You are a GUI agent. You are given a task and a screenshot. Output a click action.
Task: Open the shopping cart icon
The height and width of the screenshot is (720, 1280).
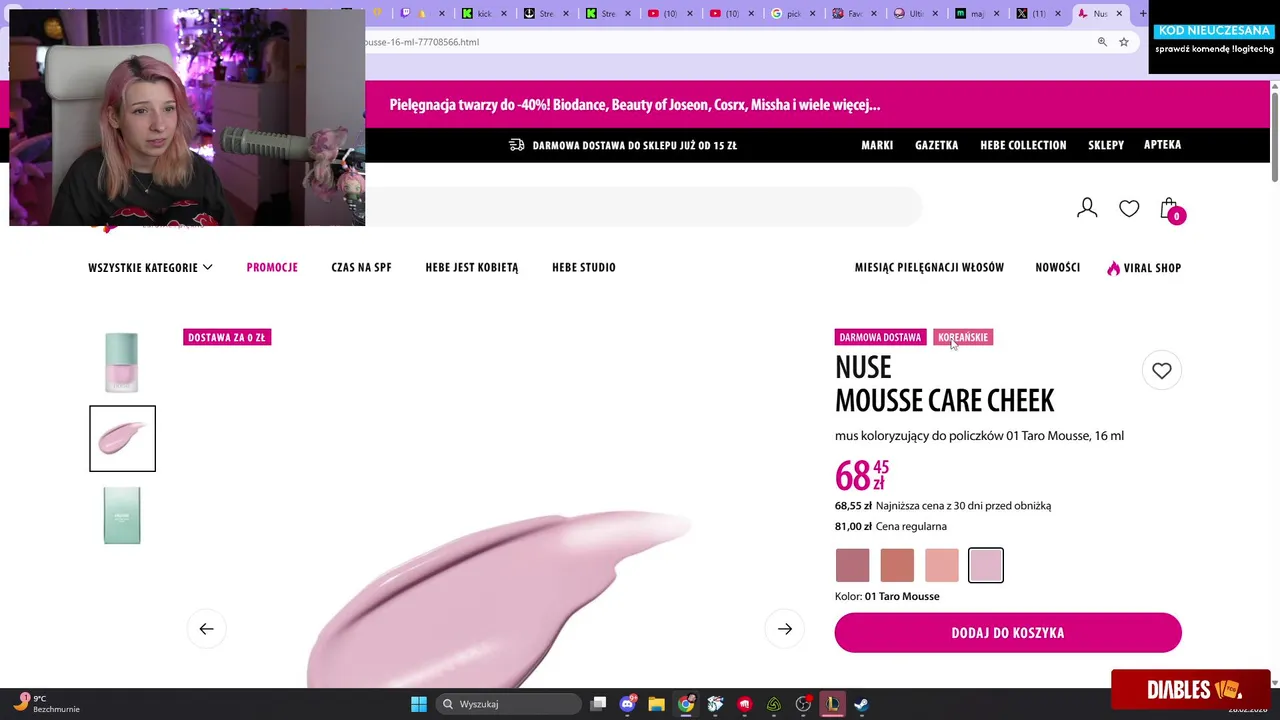(1169, 208)
